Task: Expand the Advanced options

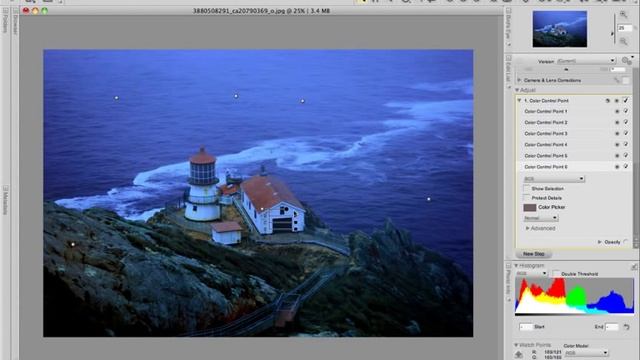Action: tap(527, 228)
